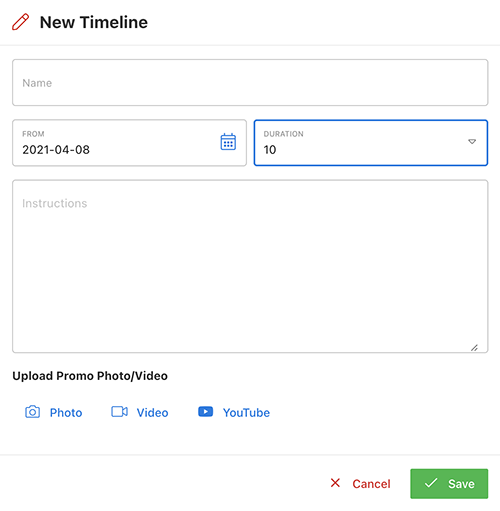The image size is (500, 511).
Task: Click the checkmark icon on Save button
Action: click(x=431, y=483)
